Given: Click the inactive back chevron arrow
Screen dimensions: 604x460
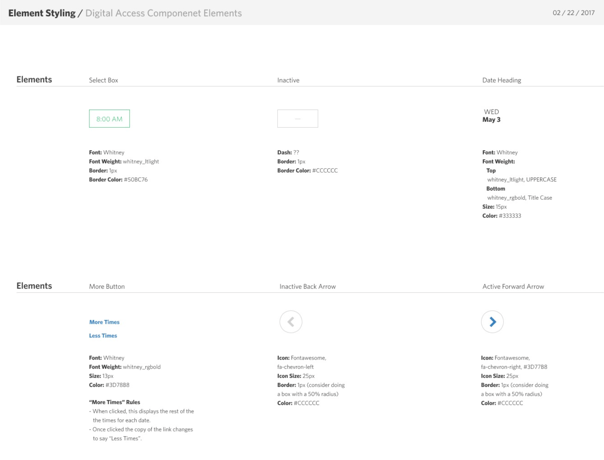Looking at the screenshot, I should [291, 321].
